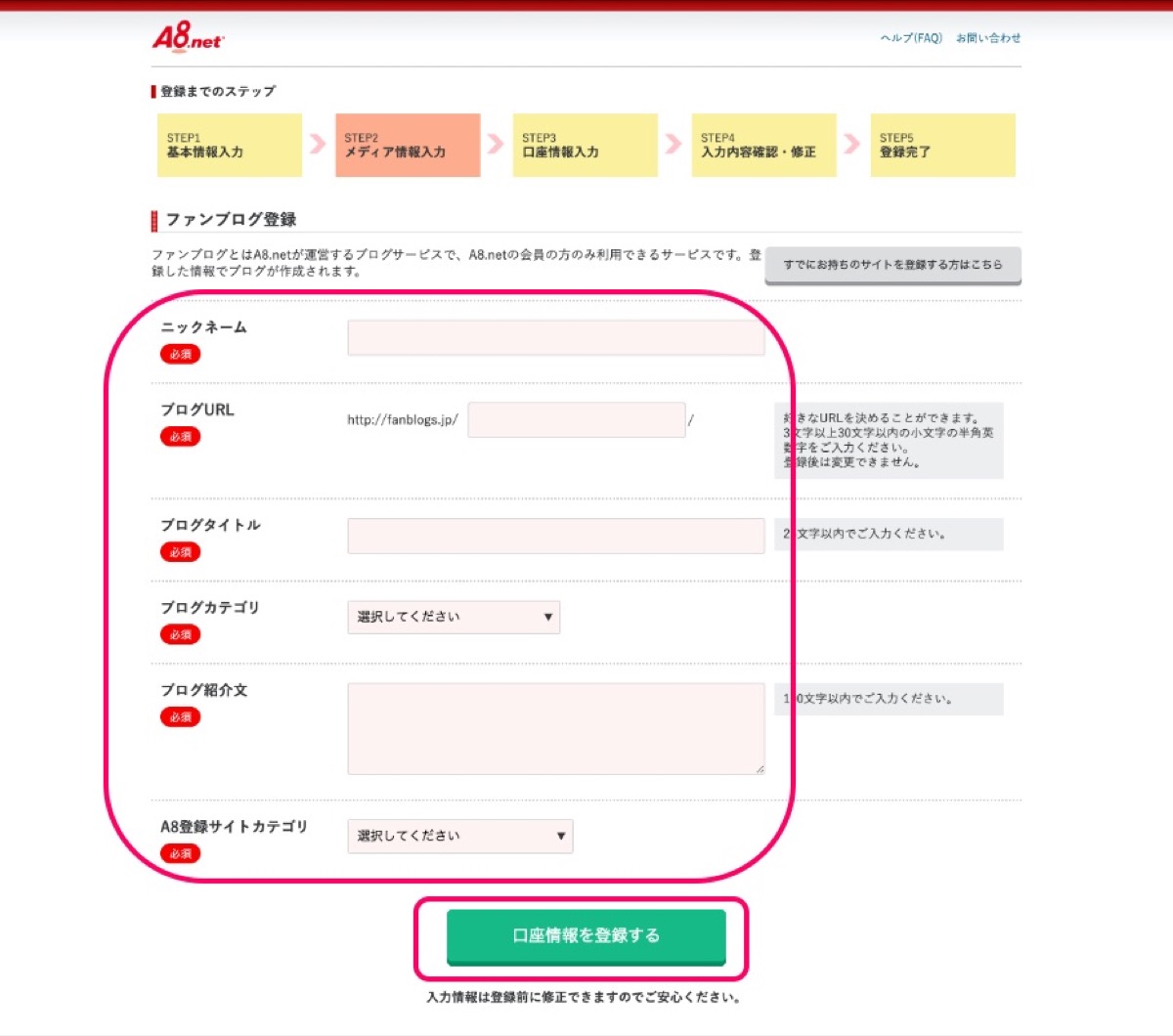Click the blog title character limit hint
1173x1036 pixels.
click(x=889, y=534)
